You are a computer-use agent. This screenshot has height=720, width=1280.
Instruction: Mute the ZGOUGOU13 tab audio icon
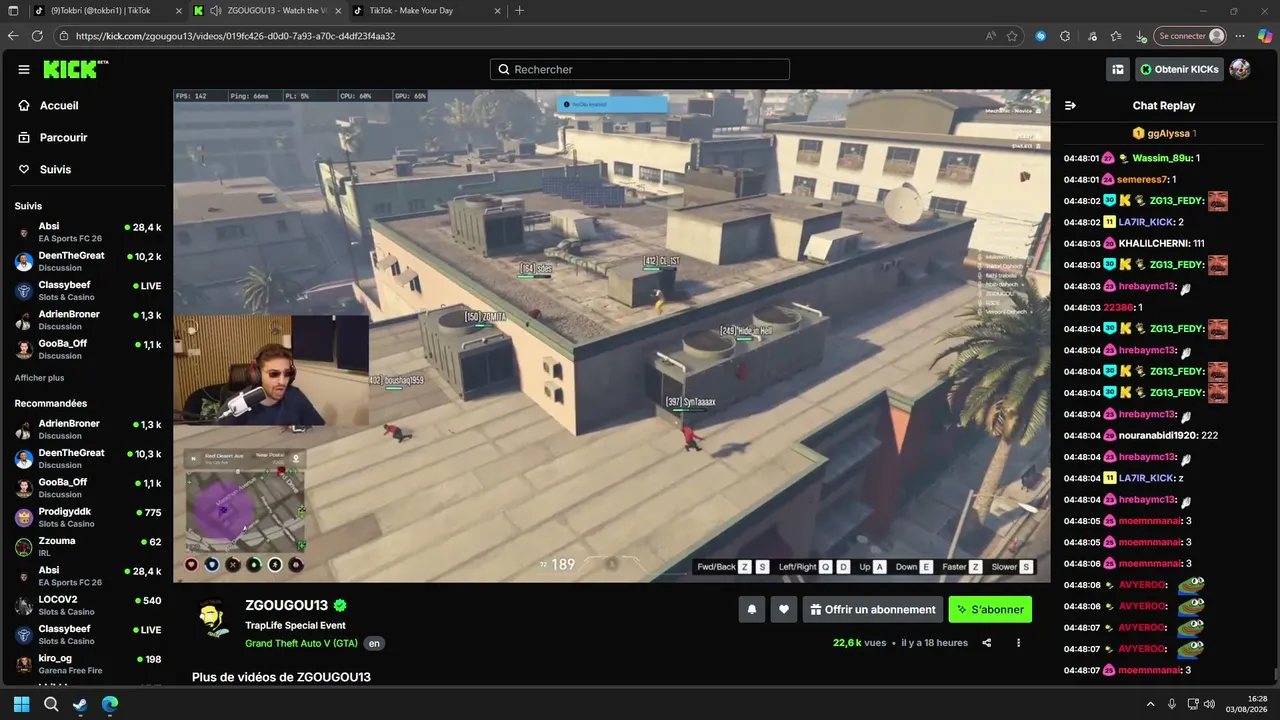[216, 10]
